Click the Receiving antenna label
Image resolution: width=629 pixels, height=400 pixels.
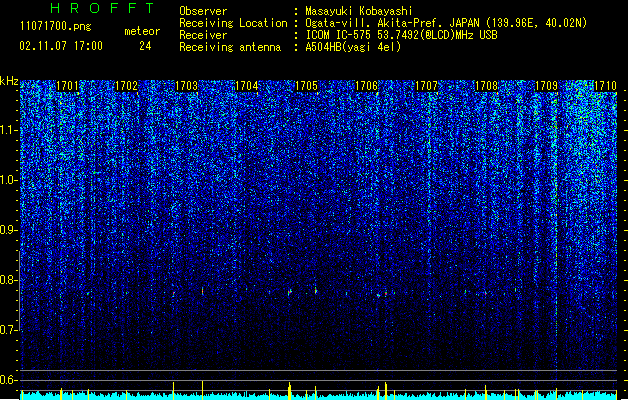point(230,47)
